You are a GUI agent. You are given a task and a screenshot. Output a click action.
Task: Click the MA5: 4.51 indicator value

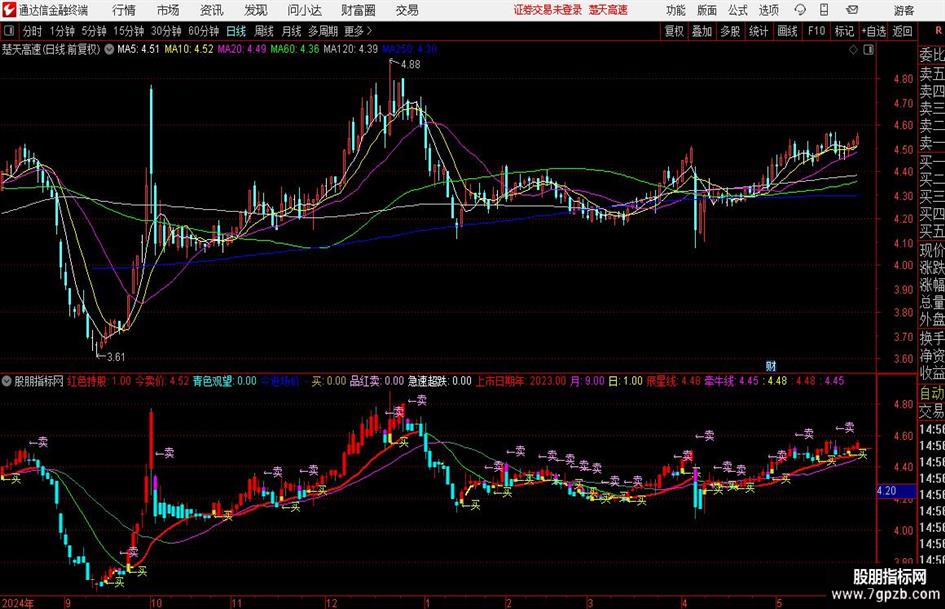click(138, 49)
